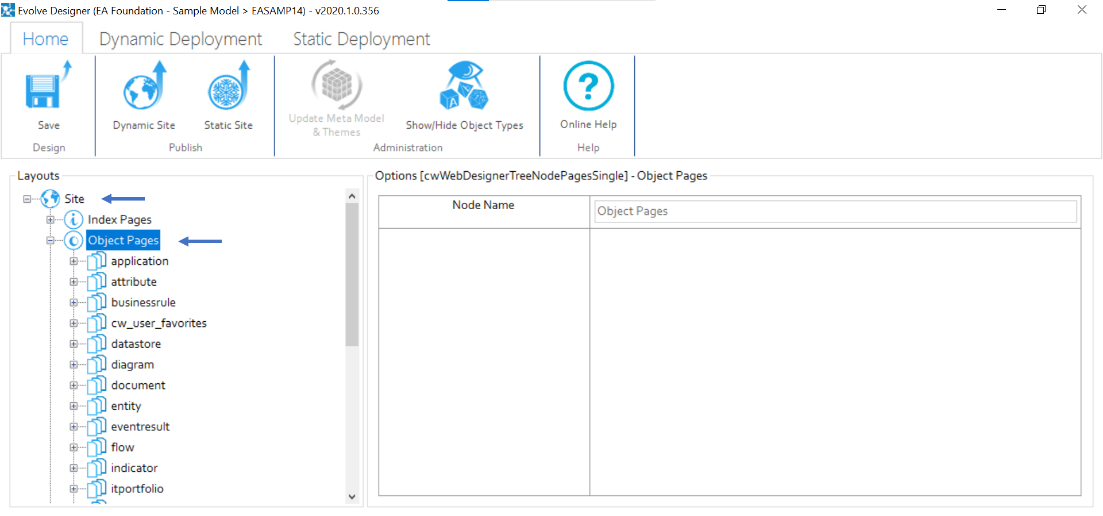Expand the diagram tree node
This screenshot has height=516, width=1103.
coord(73,365)
